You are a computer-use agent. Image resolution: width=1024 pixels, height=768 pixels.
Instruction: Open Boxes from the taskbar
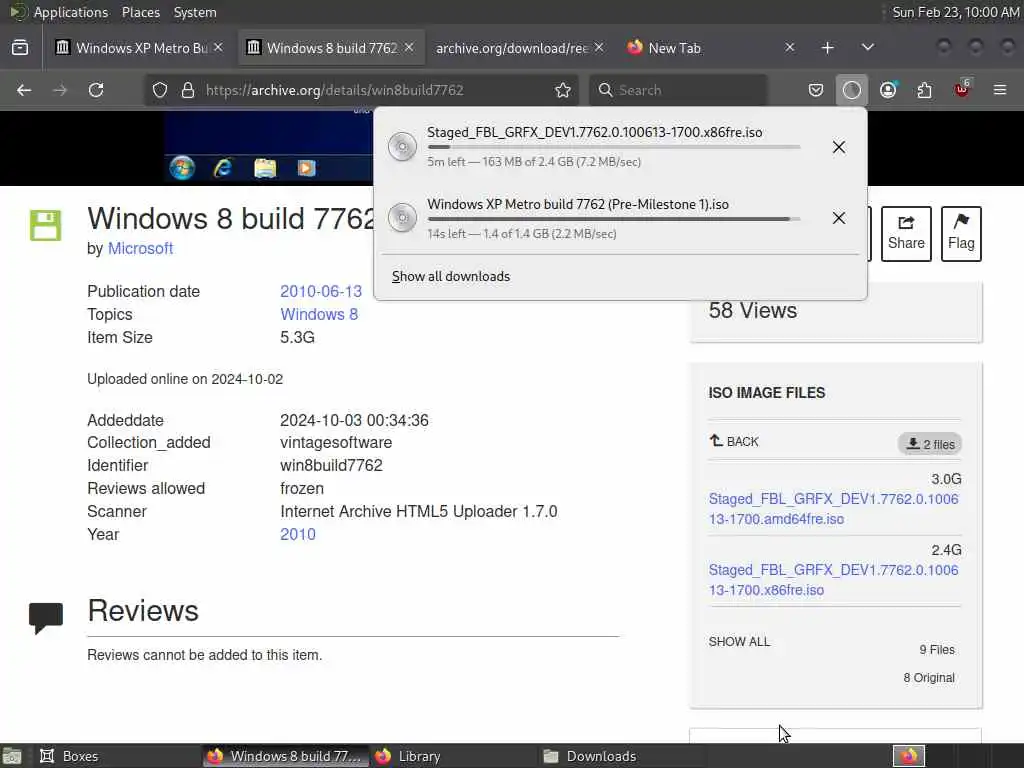tap(69, 756)
